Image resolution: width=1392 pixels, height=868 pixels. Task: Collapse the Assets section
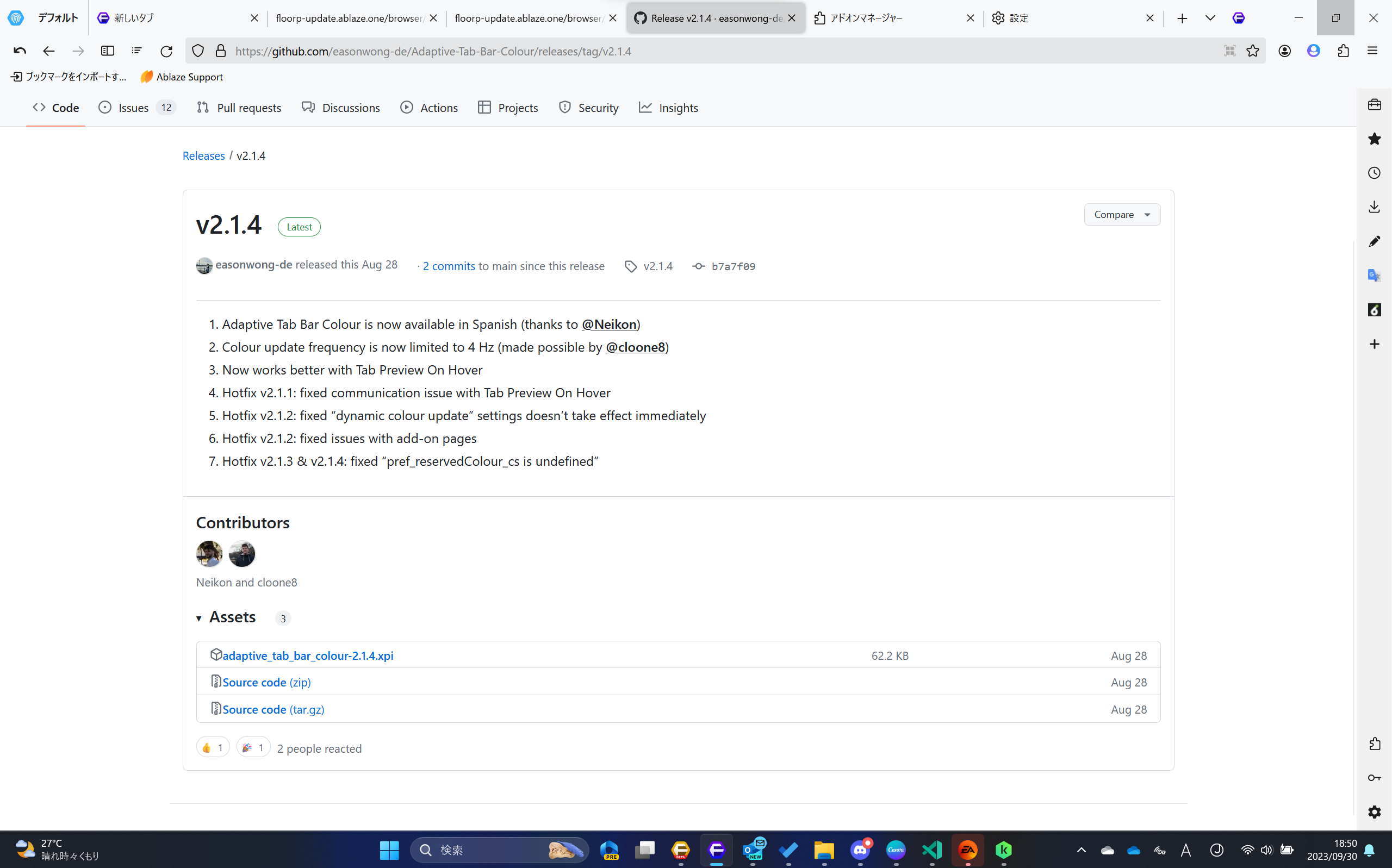tap(199, 619)
